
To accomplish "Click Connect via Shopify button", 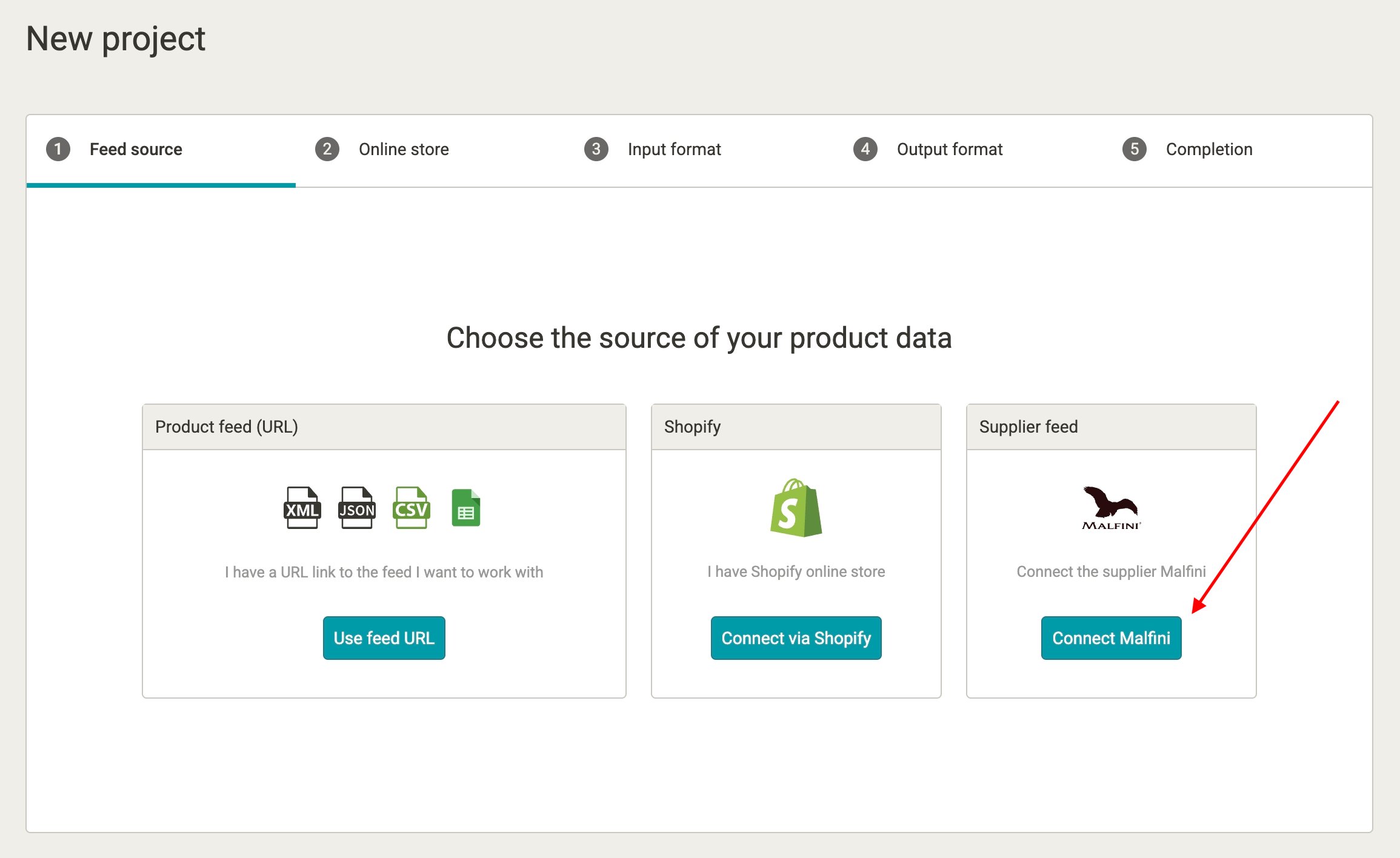I will point(796,638).
